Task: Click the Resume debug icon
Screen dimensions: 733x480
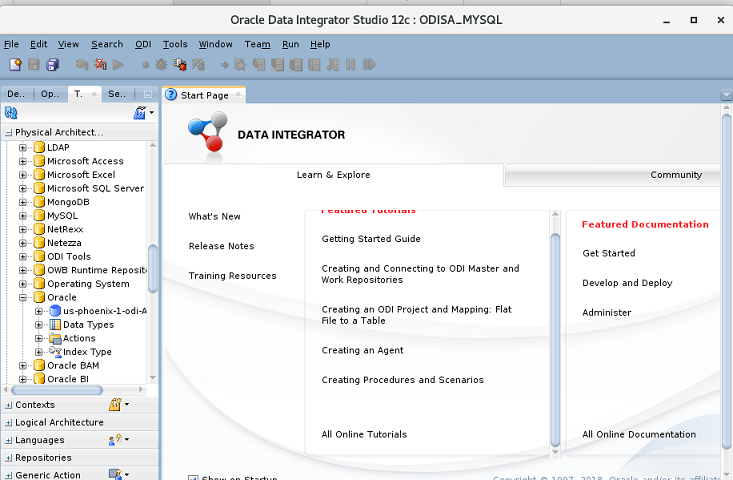Action: coord(369,64)
